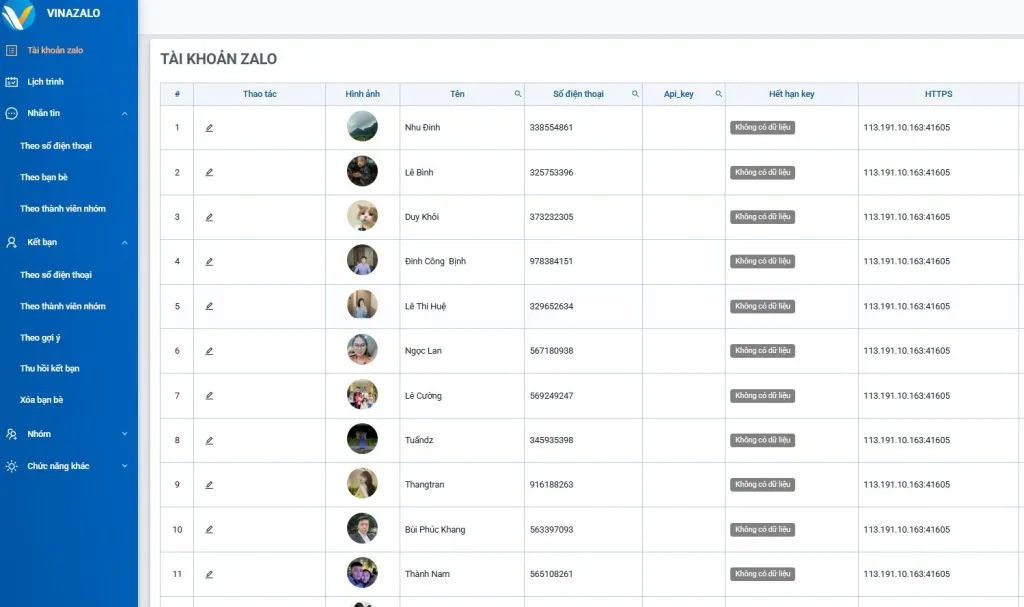Click Lê Bình's avatar thumbnail

[362, 172]
